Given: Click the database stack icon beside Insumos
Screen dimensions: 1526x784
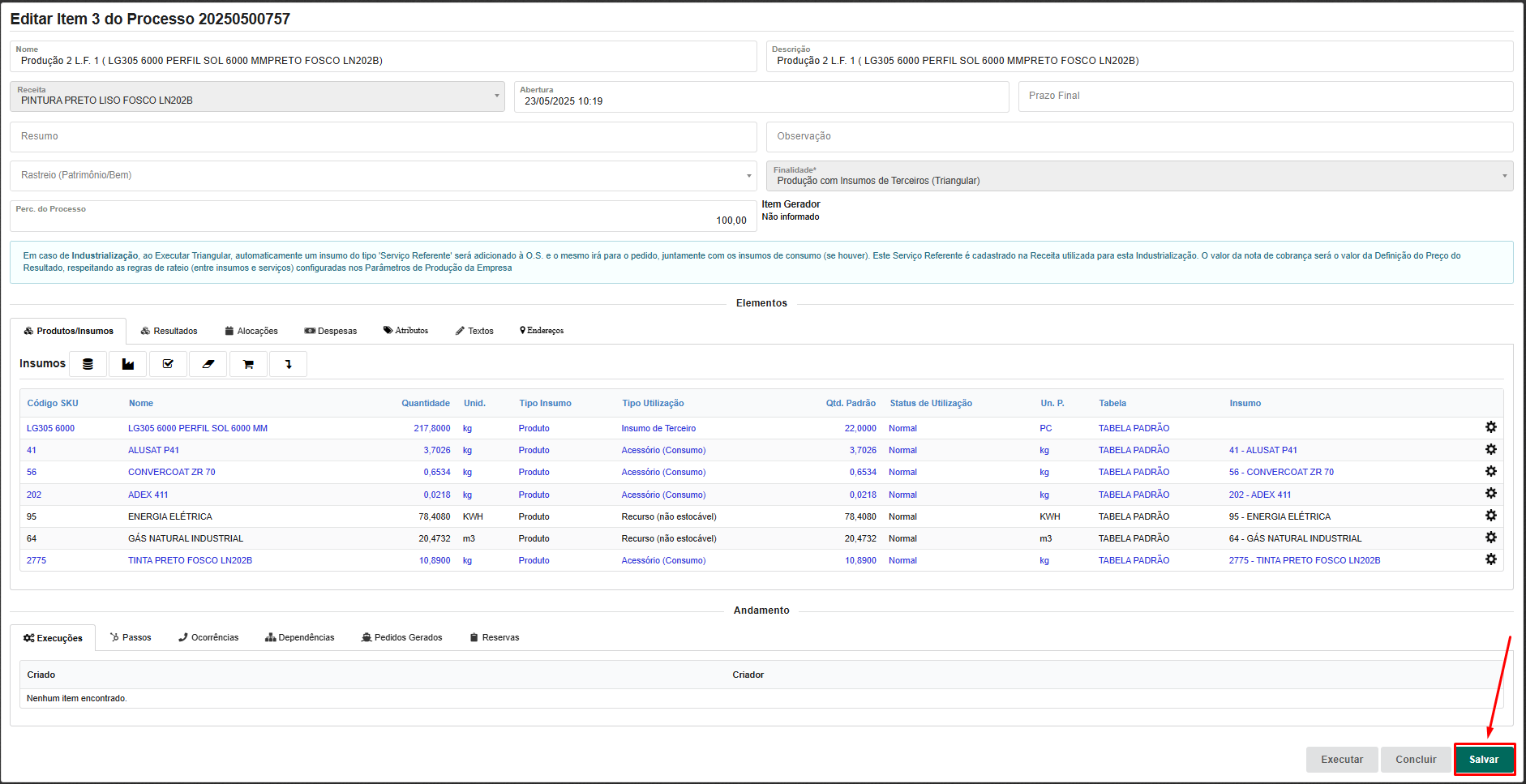Looking at the screenshot, I should click(x=88, y=364).
